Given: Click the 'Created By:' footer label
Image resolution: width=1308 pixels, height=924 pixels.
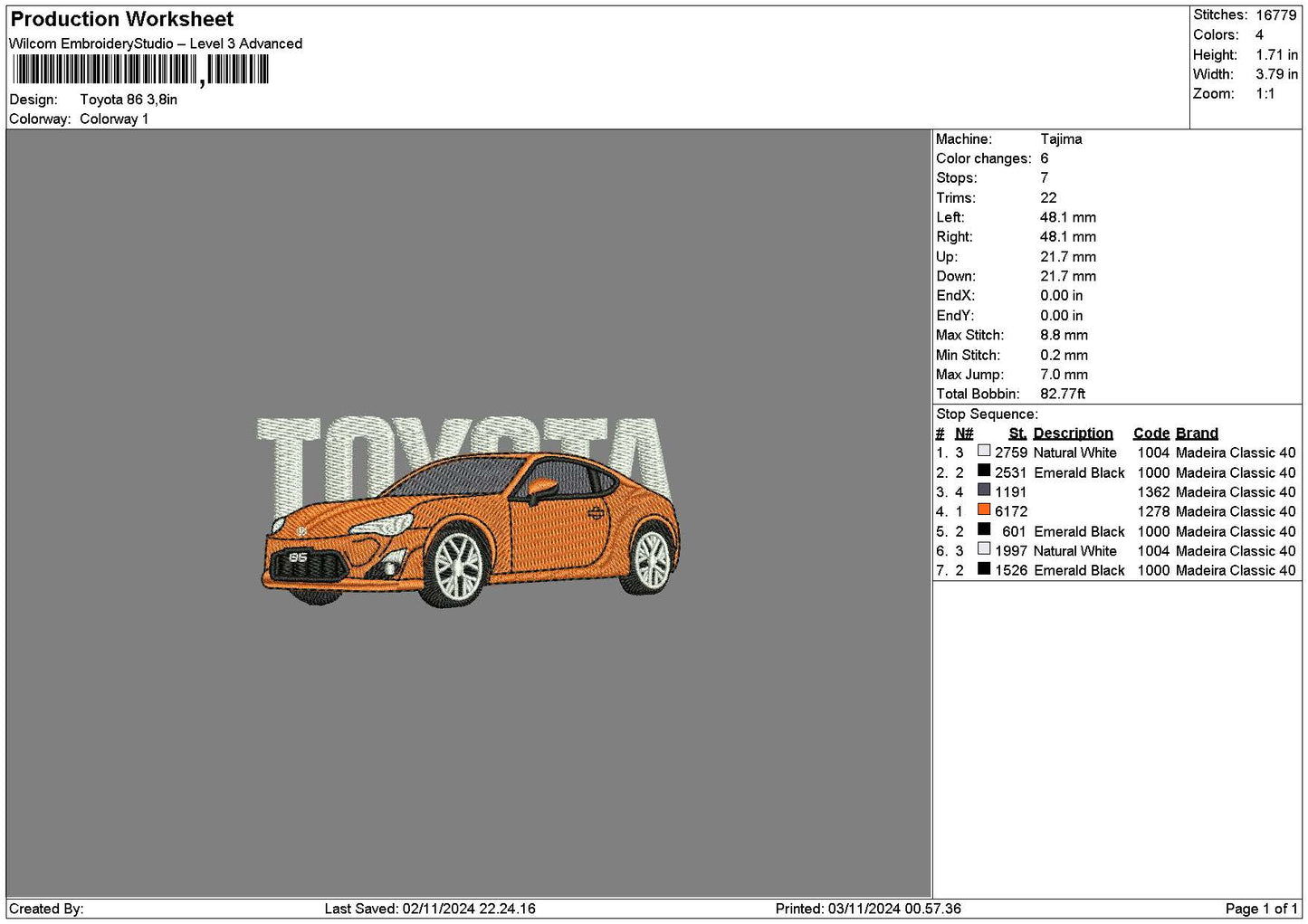Looking at the screenshot, I should point(46,909).
